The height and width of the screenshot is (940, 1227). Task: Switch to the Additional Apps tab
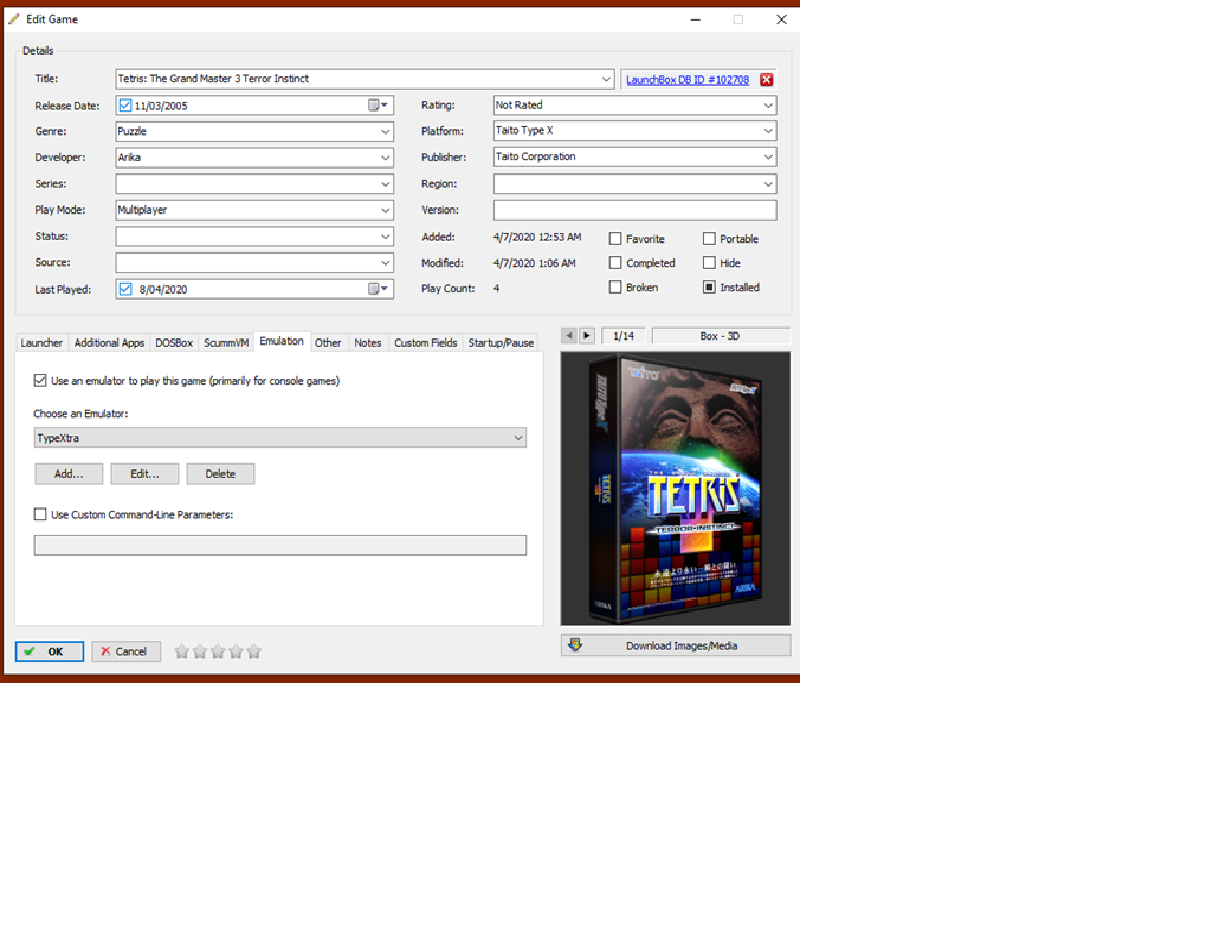[x=109, y=343]
